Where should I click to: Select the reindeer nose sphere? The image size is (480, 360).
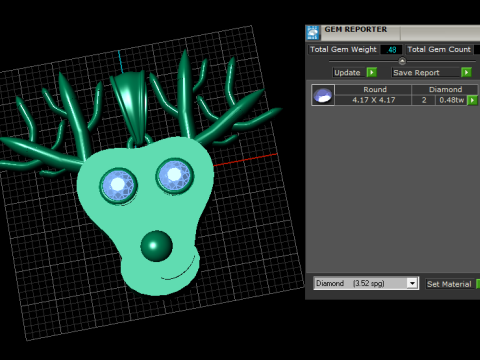(x=156, y=246)
